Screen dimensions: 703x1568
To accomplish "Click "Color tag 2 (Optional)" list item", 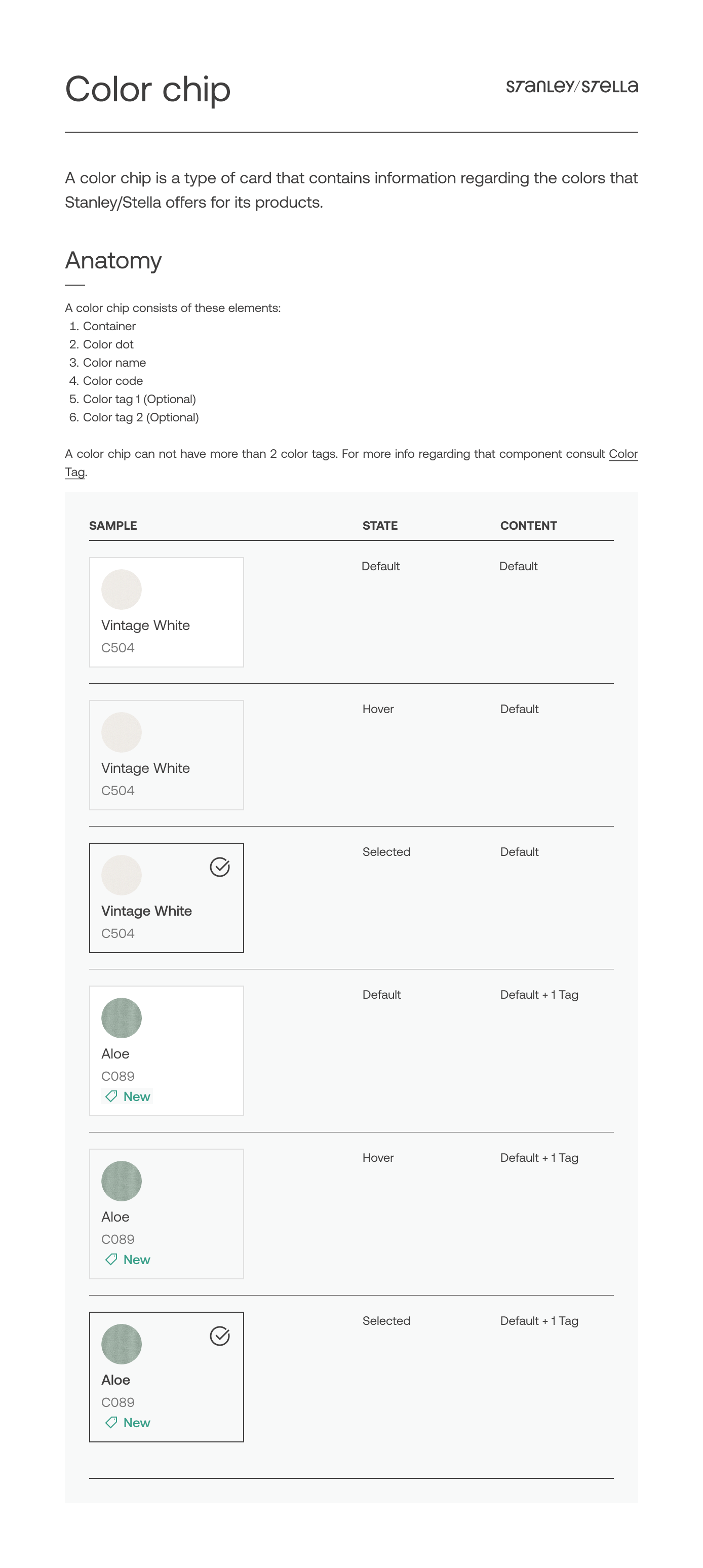I will [x=141, y=417].
